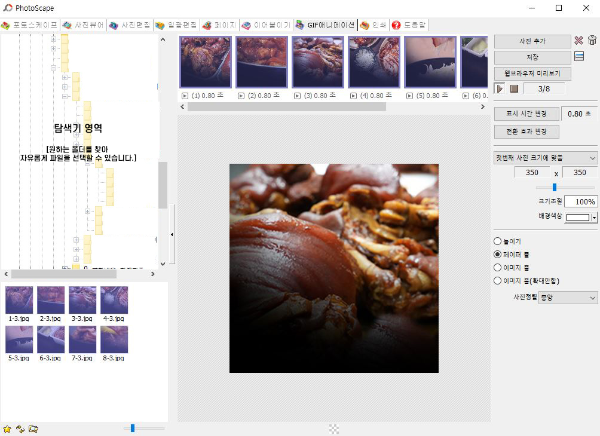Select frame (2) thumbnail in the filmstrip
The image size is (600, 436).
click(262, 62)
